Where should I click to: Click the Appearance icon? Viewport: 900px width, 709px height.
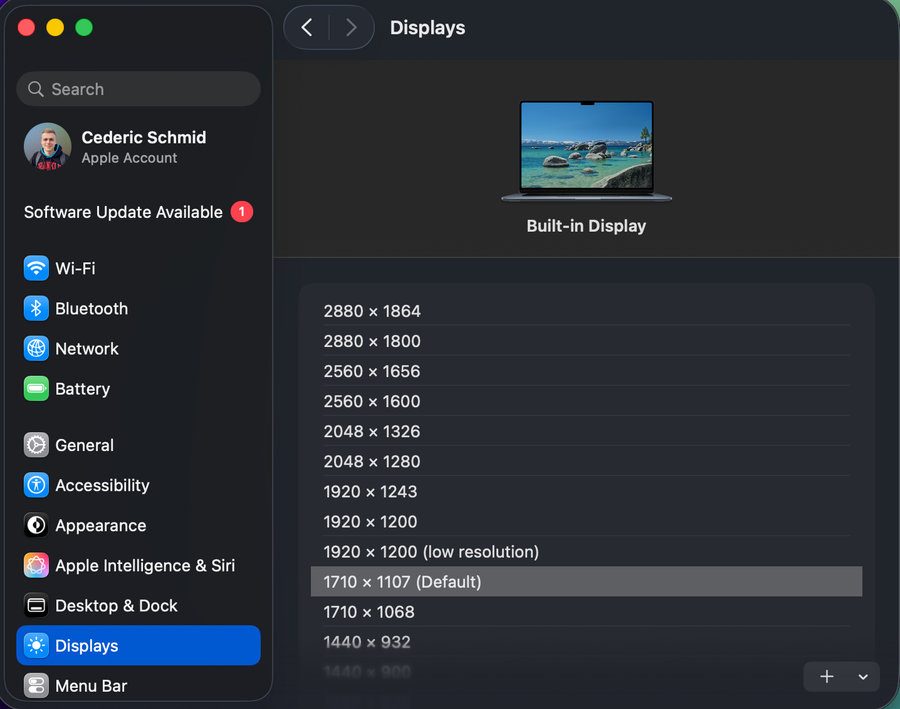36,525
